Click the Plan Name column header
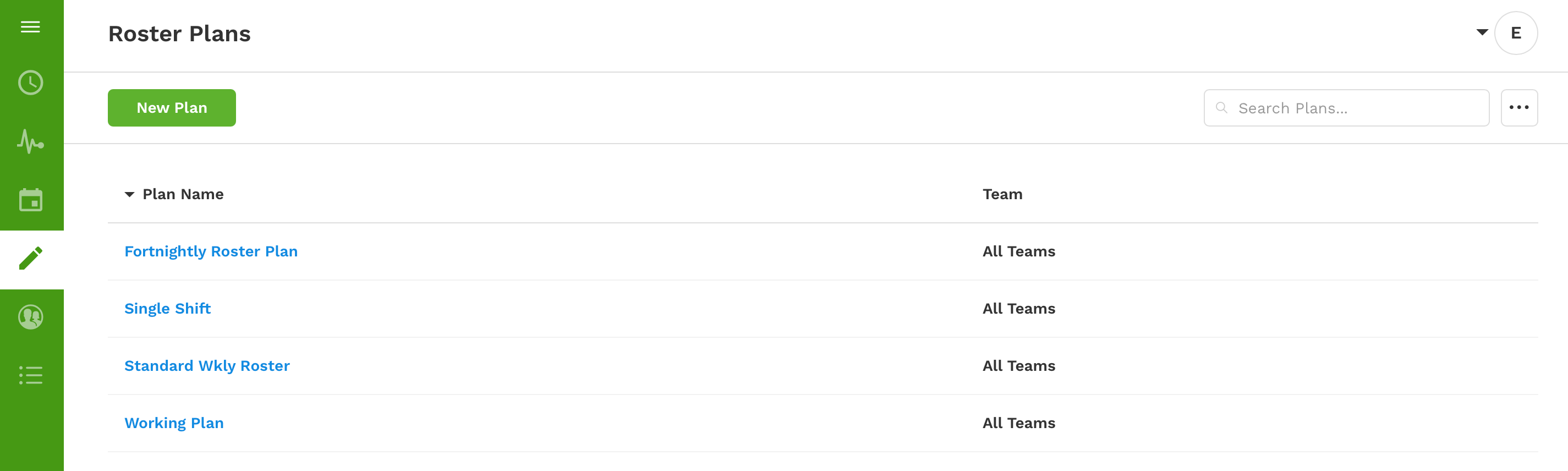 pos(183,194)
